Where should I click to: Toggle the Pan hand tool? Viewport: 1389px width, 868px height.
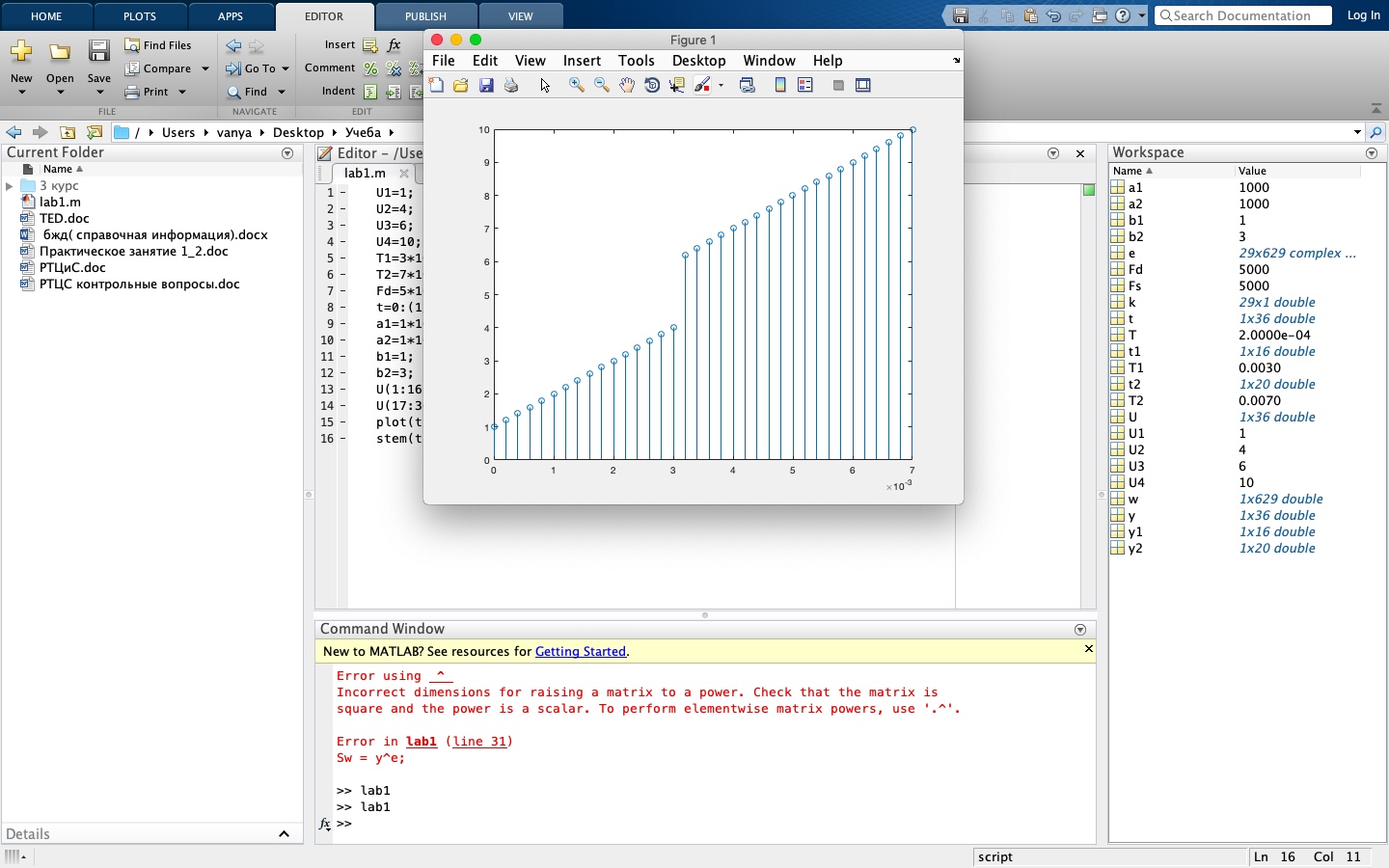pos(627,85)
